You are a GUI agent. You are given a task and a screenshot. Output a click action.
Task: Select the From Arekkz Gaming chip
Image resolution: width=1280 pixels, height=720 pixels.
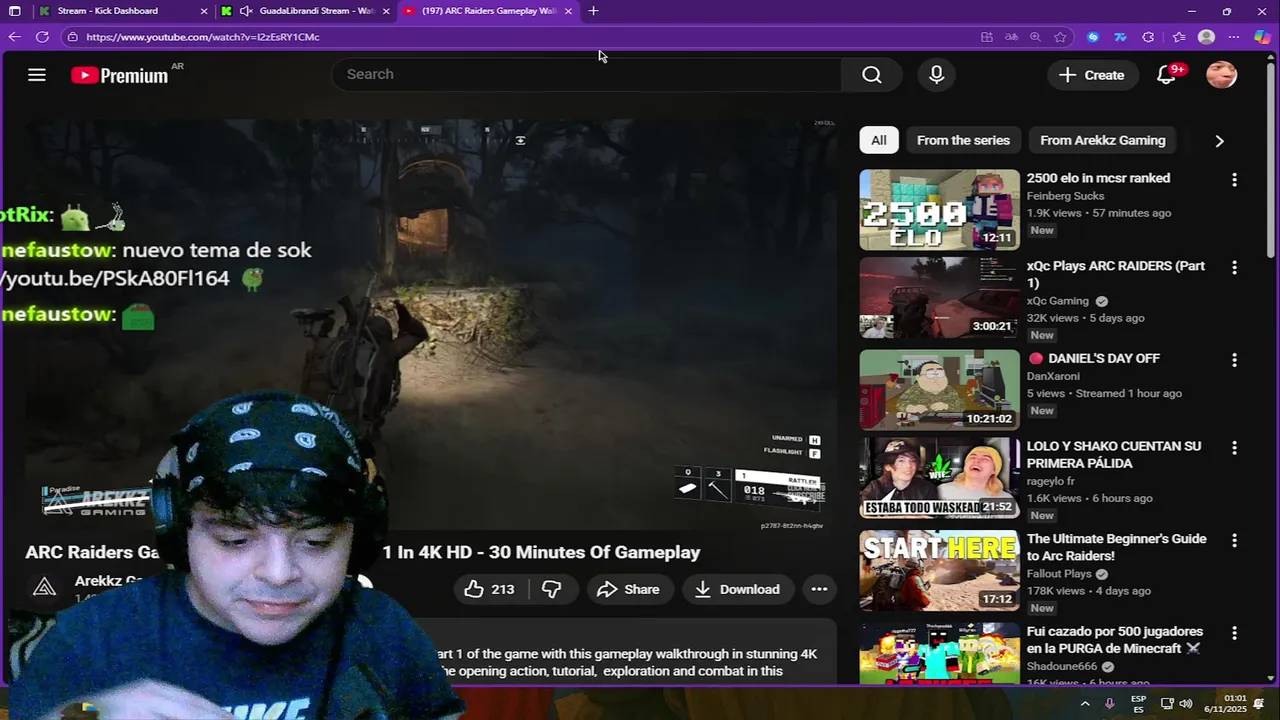(1102, 140)
